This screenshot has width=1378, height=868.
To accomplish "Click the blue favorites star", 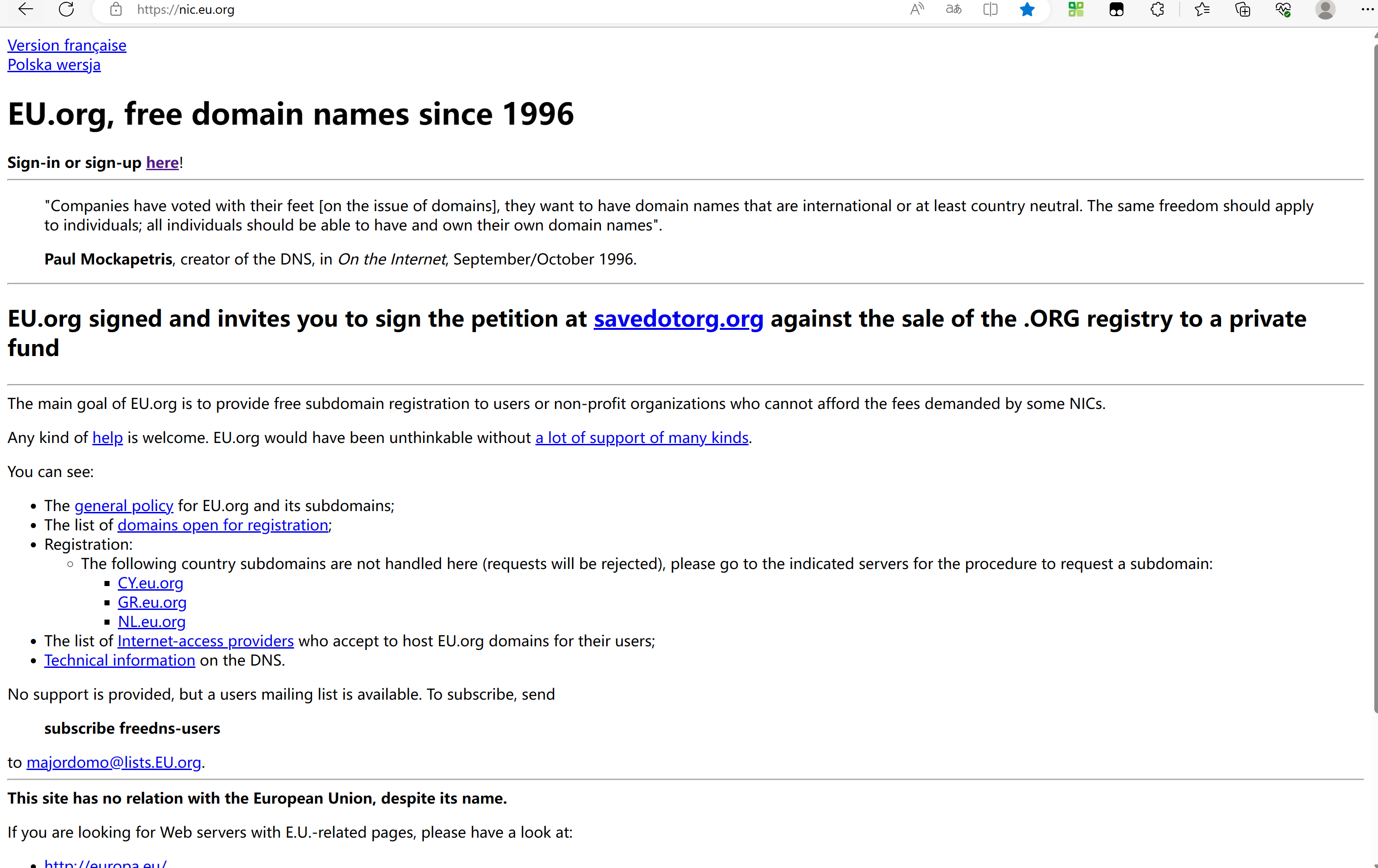I will click(x=1027, y=9).
